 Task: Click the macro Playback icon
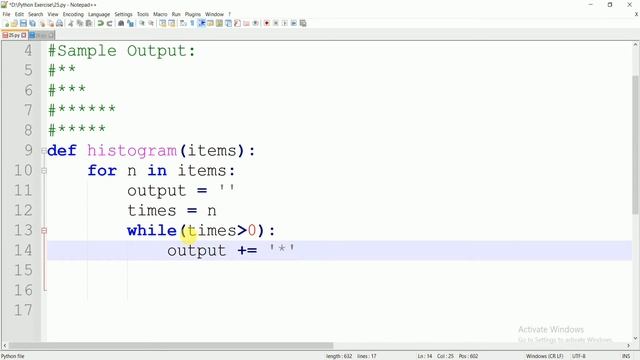[x=284, y=23]
